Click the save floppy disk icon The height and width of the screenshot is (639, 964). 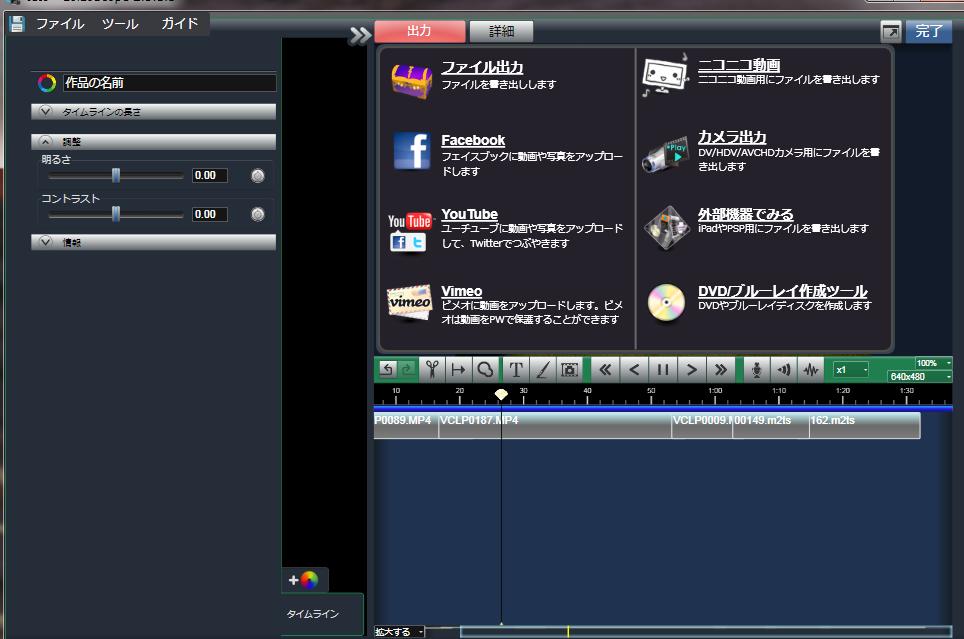tap(17, 24)
